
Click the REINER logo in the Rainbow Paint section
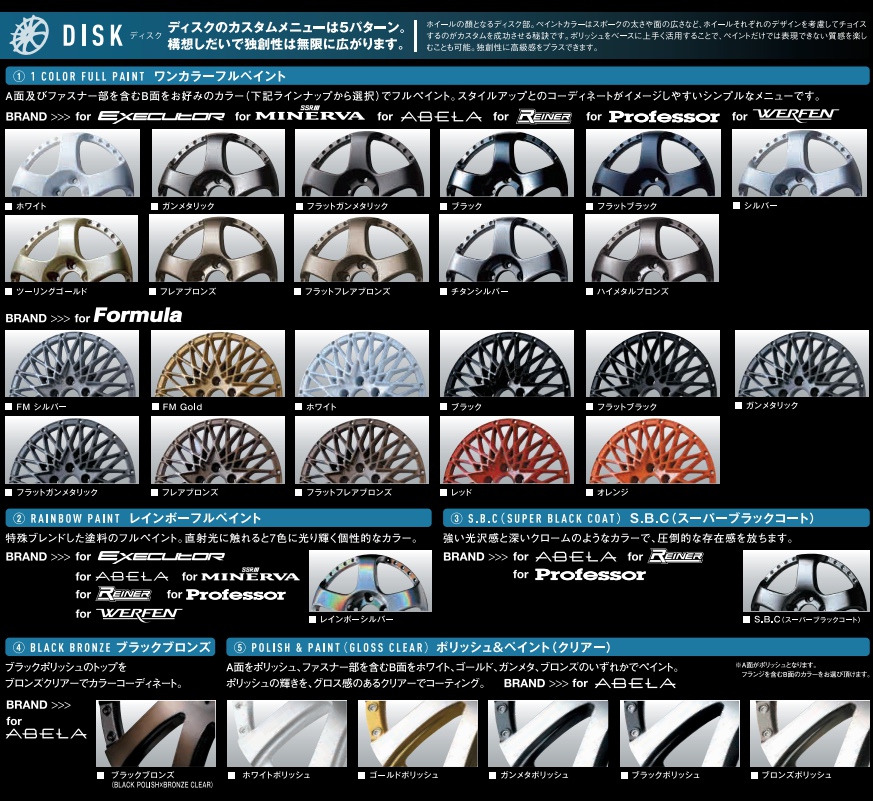124,594
